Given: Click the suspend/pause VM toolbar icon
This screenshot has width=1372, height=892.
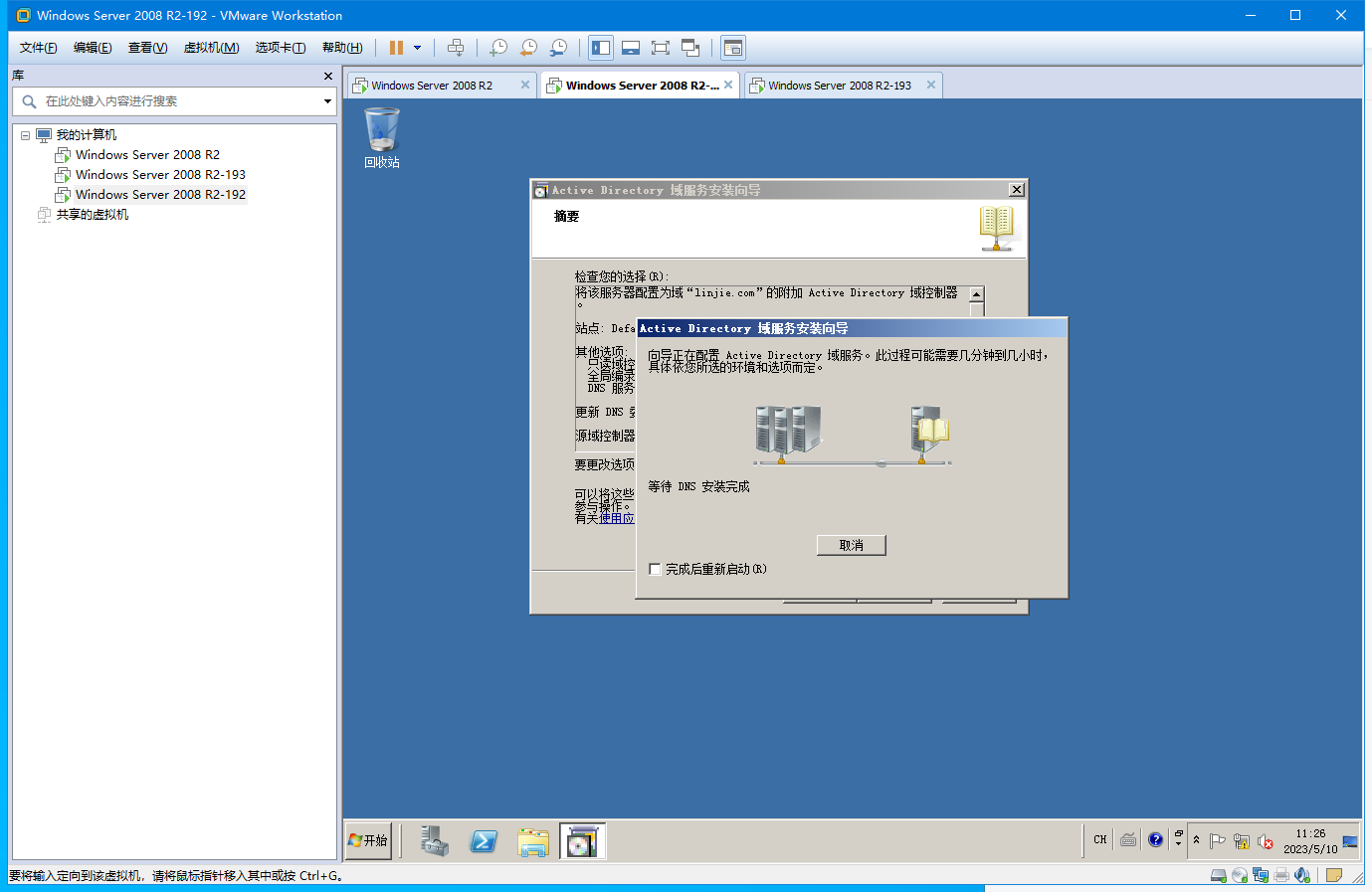Looking at the screenshot, I should 396,48.
